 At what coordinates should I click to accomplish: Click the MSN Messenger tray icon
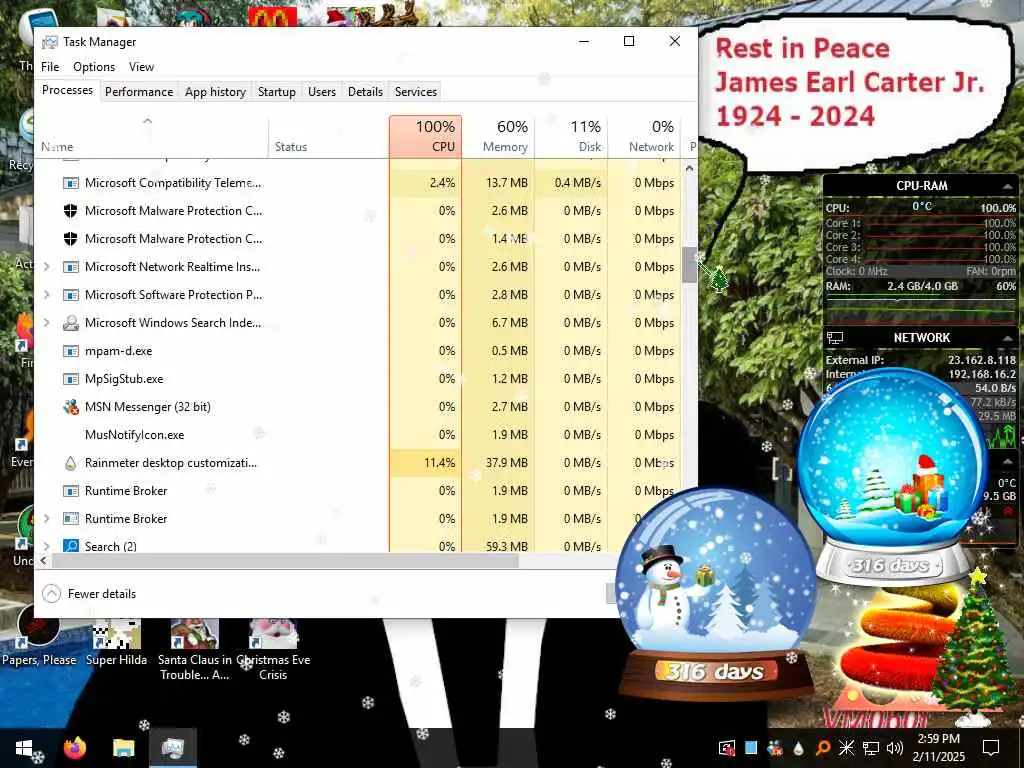775,748
